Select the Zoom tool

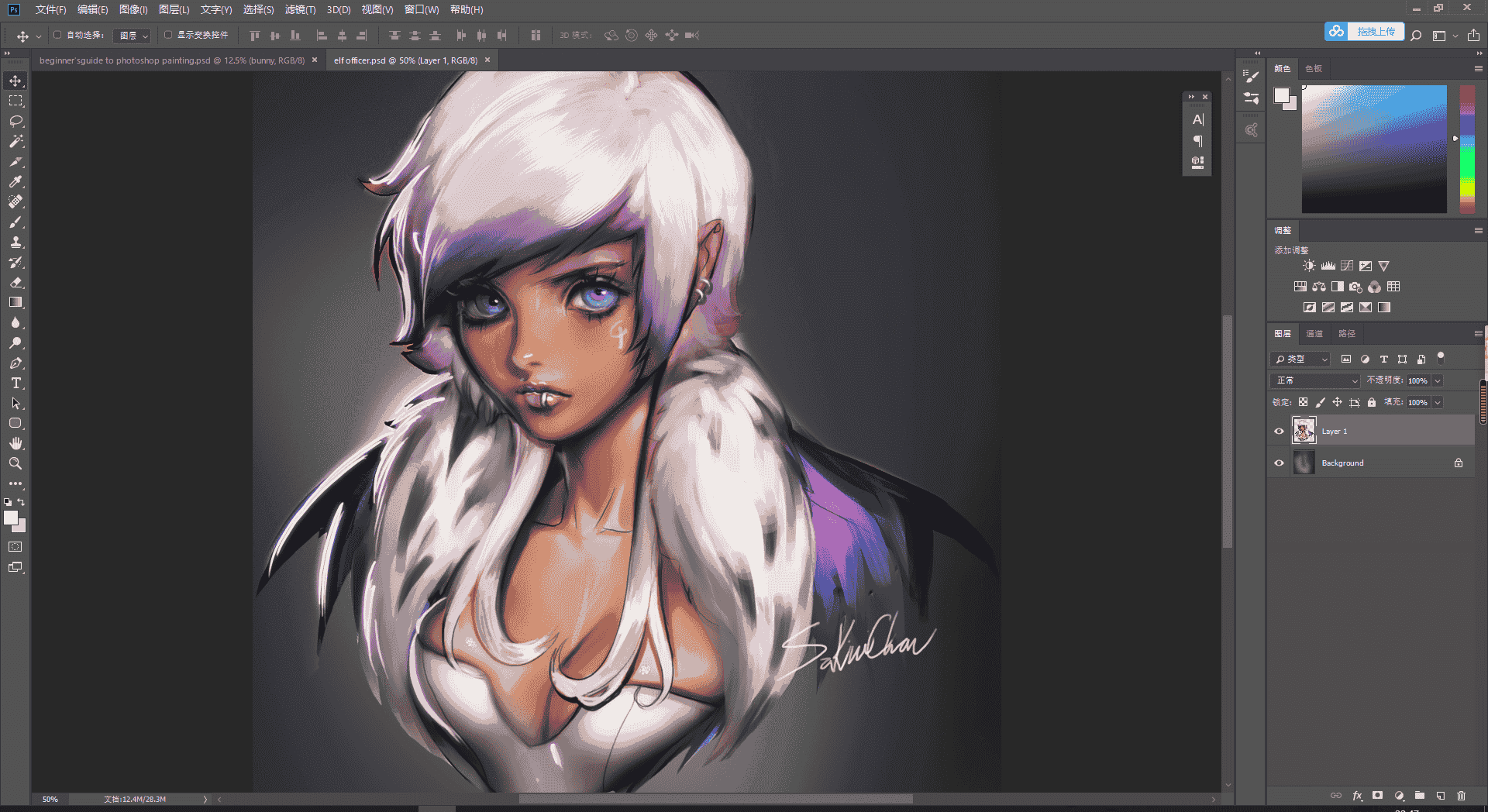pos(15,463)
